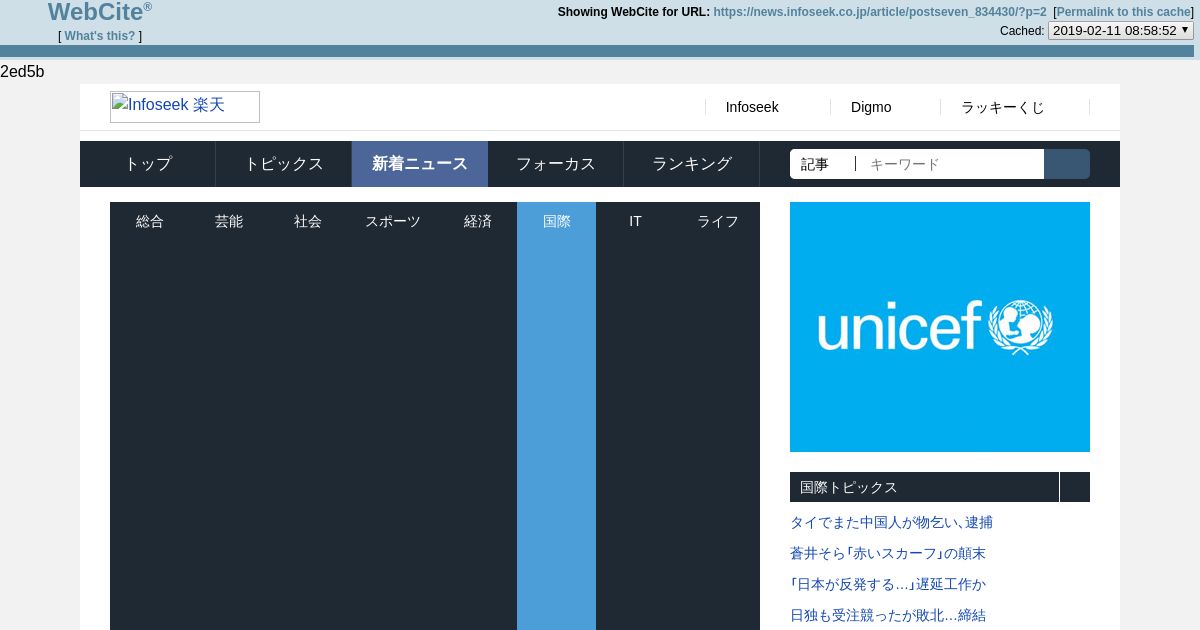This screenshot has width=1200, height=630.
Task: Open the Infoseek header link
Action: point(752,107)
